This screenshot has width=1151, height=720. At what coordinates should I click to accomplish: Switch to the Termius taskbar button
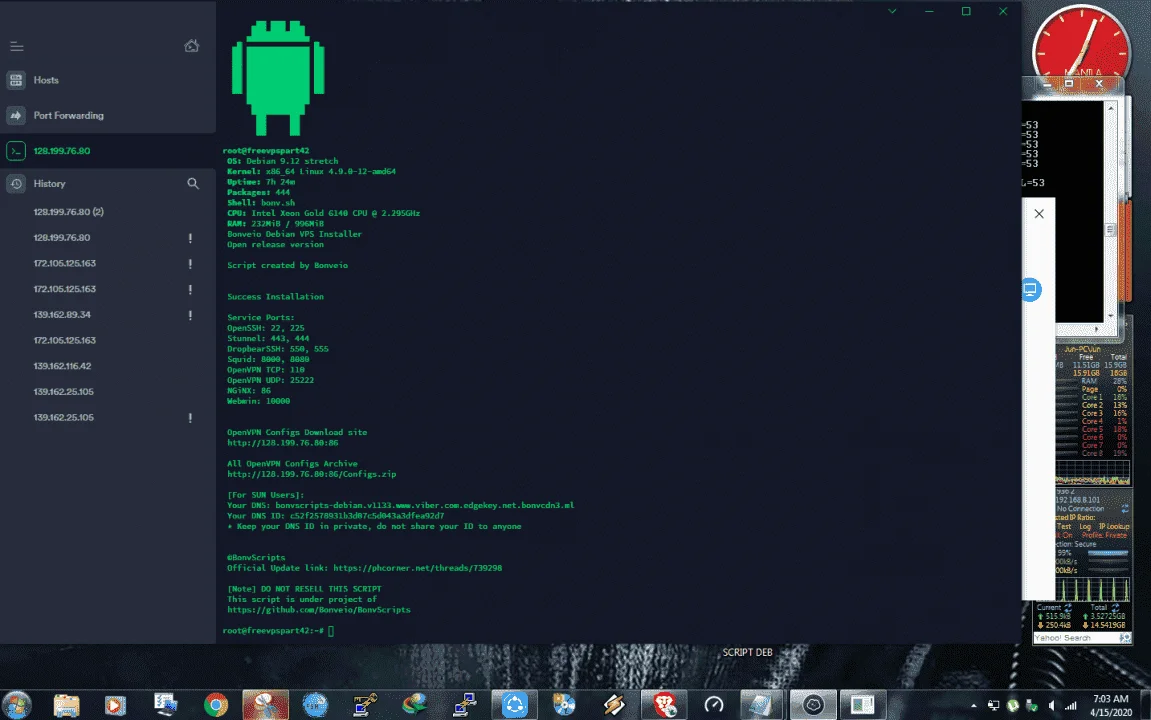[x=813, y=705]
